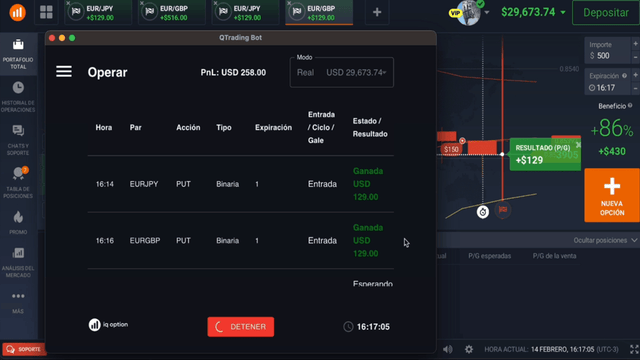Image resolution: width=640 pixels, height=360 pixels.
Task: Increase the Expiración time with plus
Action: pos(636,75)
